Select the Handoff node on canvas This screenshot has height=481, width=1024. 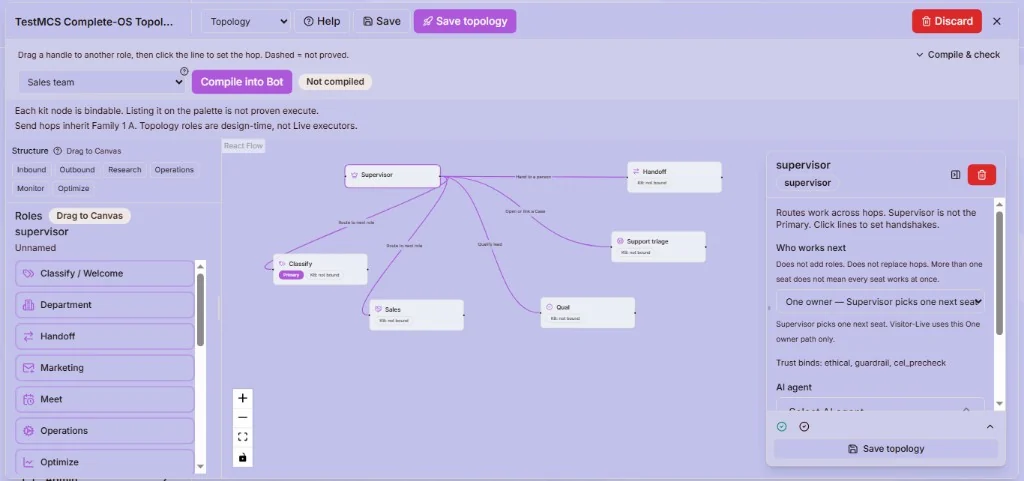675,177
